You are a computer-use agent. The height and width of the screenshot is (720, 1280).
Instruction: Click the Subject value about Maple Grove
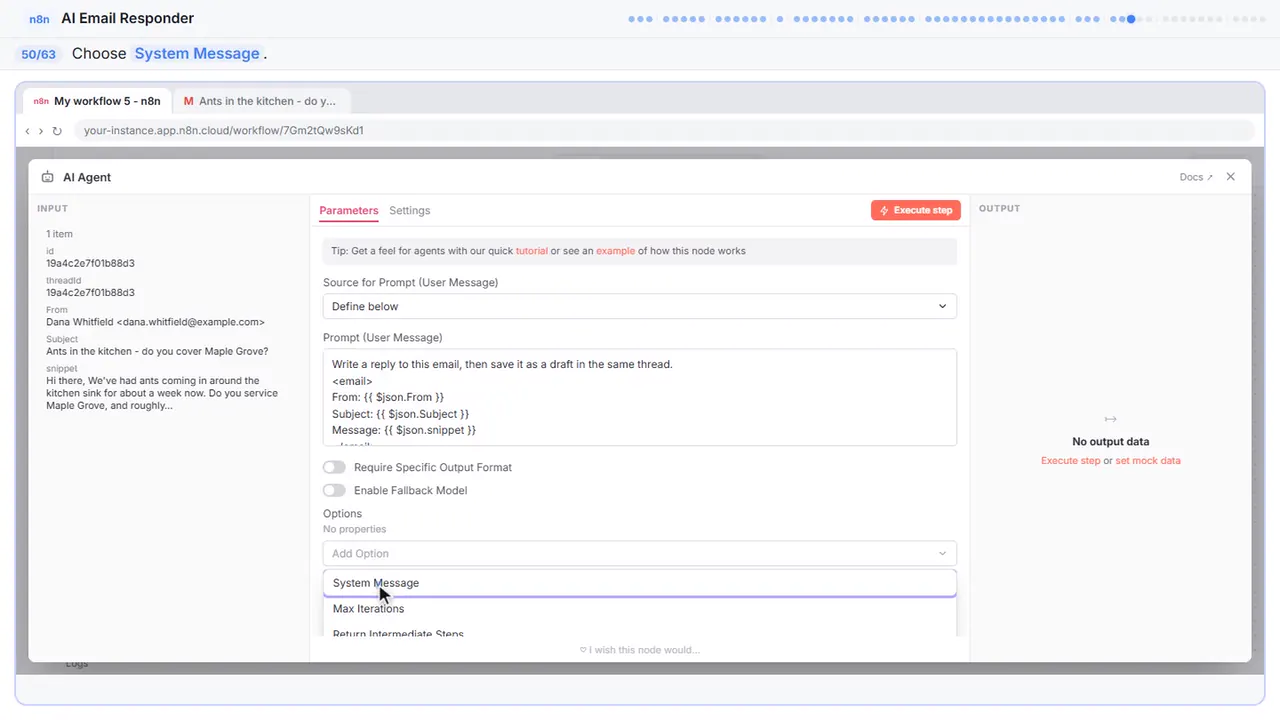[x=157, y=351]
